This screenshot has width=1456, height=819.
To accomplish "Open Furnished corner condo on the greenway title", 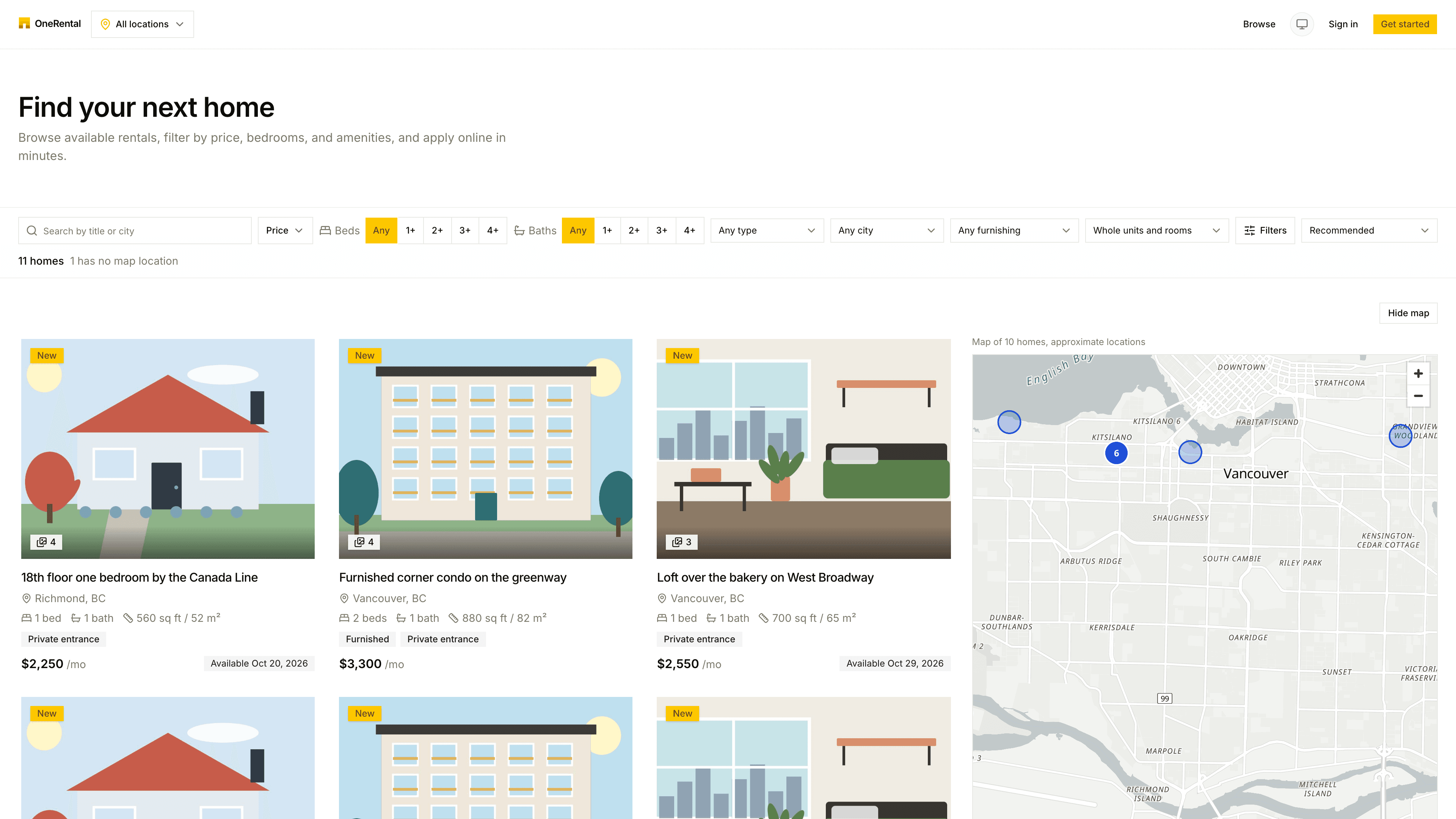I will (453, 577).
